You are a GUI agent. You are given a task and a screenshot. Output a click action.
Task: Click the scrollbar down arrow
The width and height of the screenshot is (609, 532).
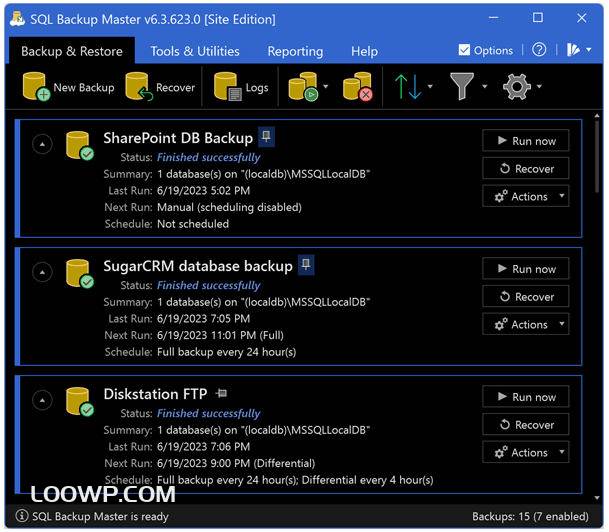(597, 497)
